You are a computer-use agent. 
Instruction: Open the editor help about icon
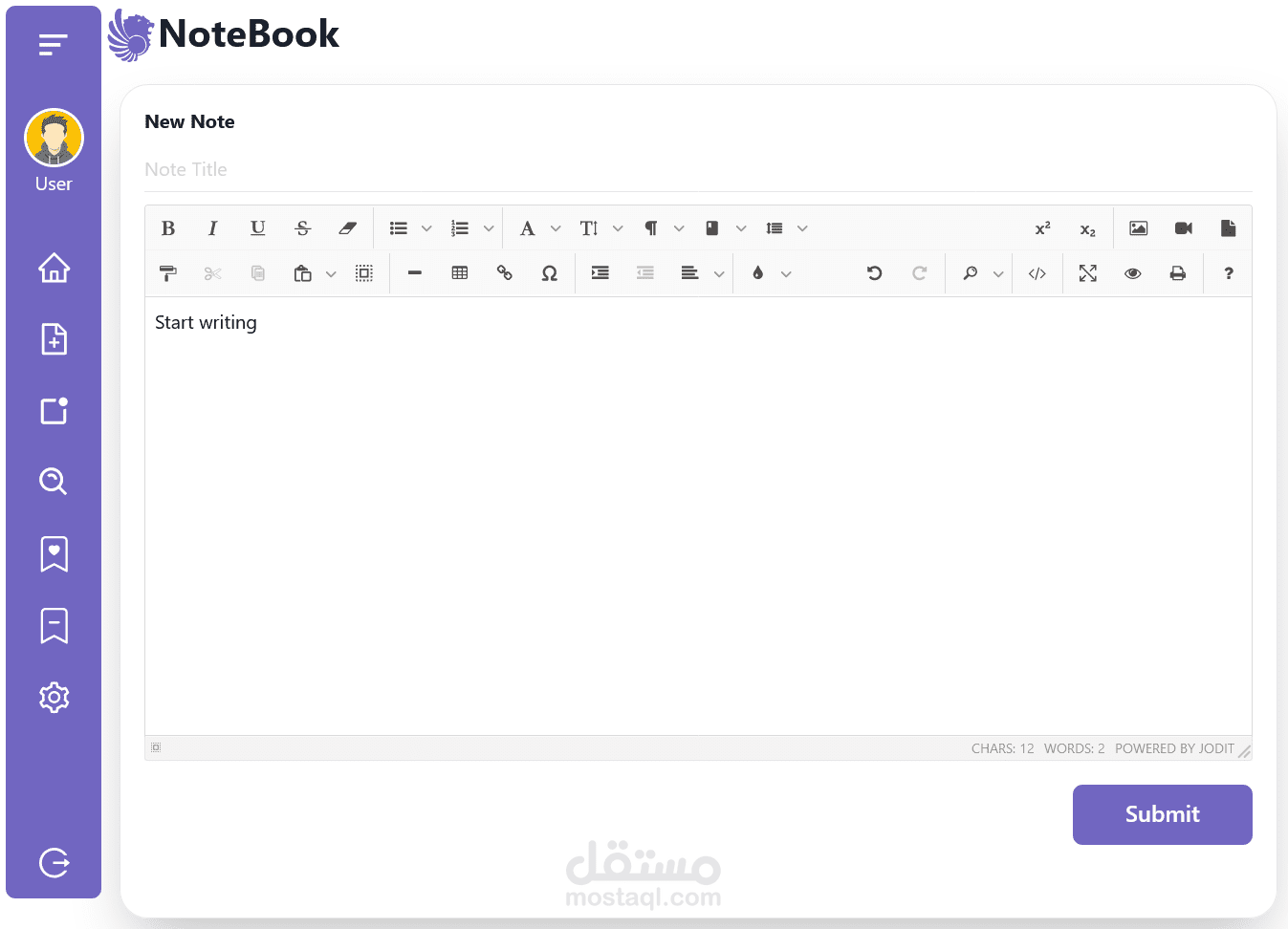pos(1229,273)
